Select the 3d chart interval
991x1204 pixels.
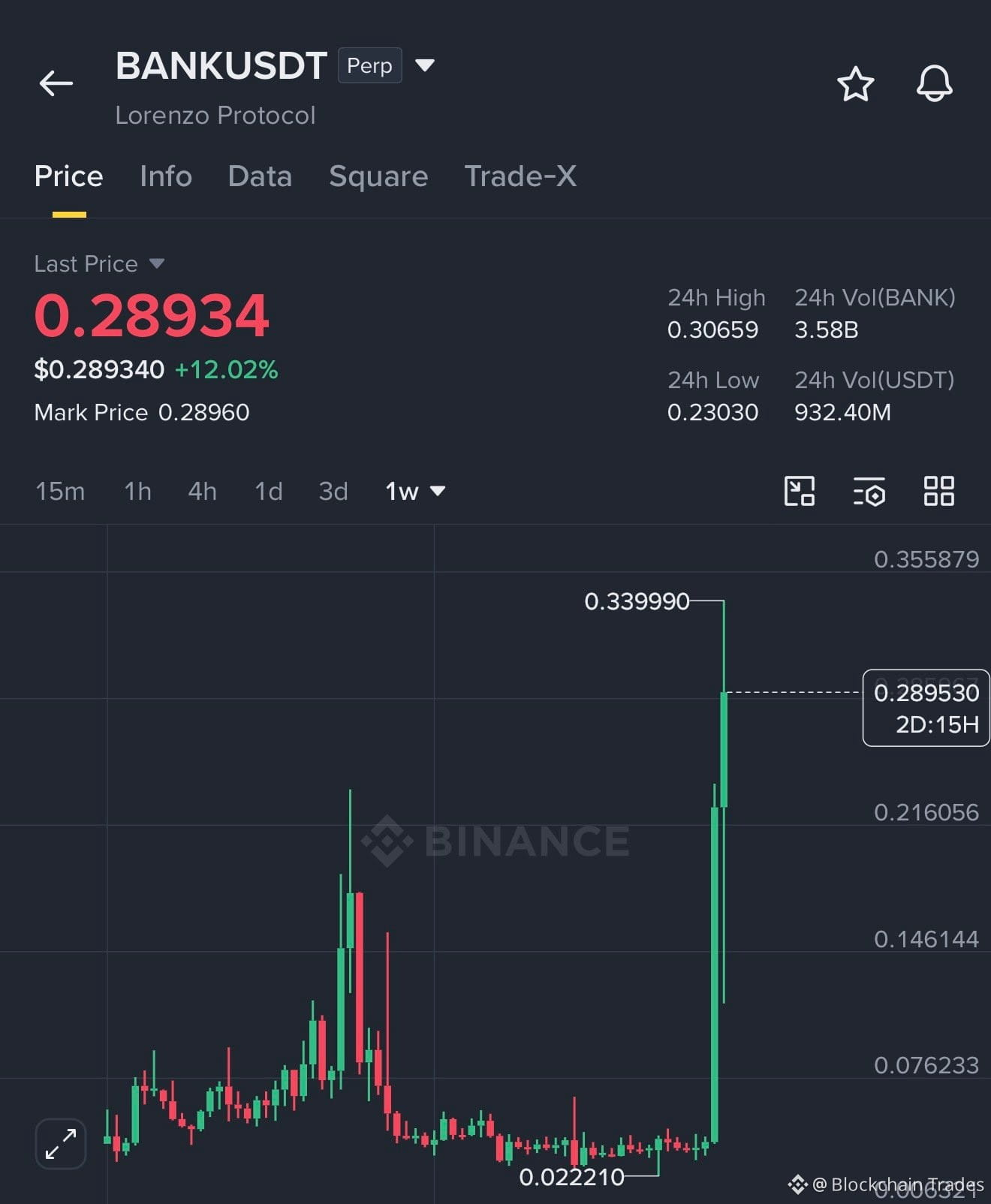[x=333, y=491]
